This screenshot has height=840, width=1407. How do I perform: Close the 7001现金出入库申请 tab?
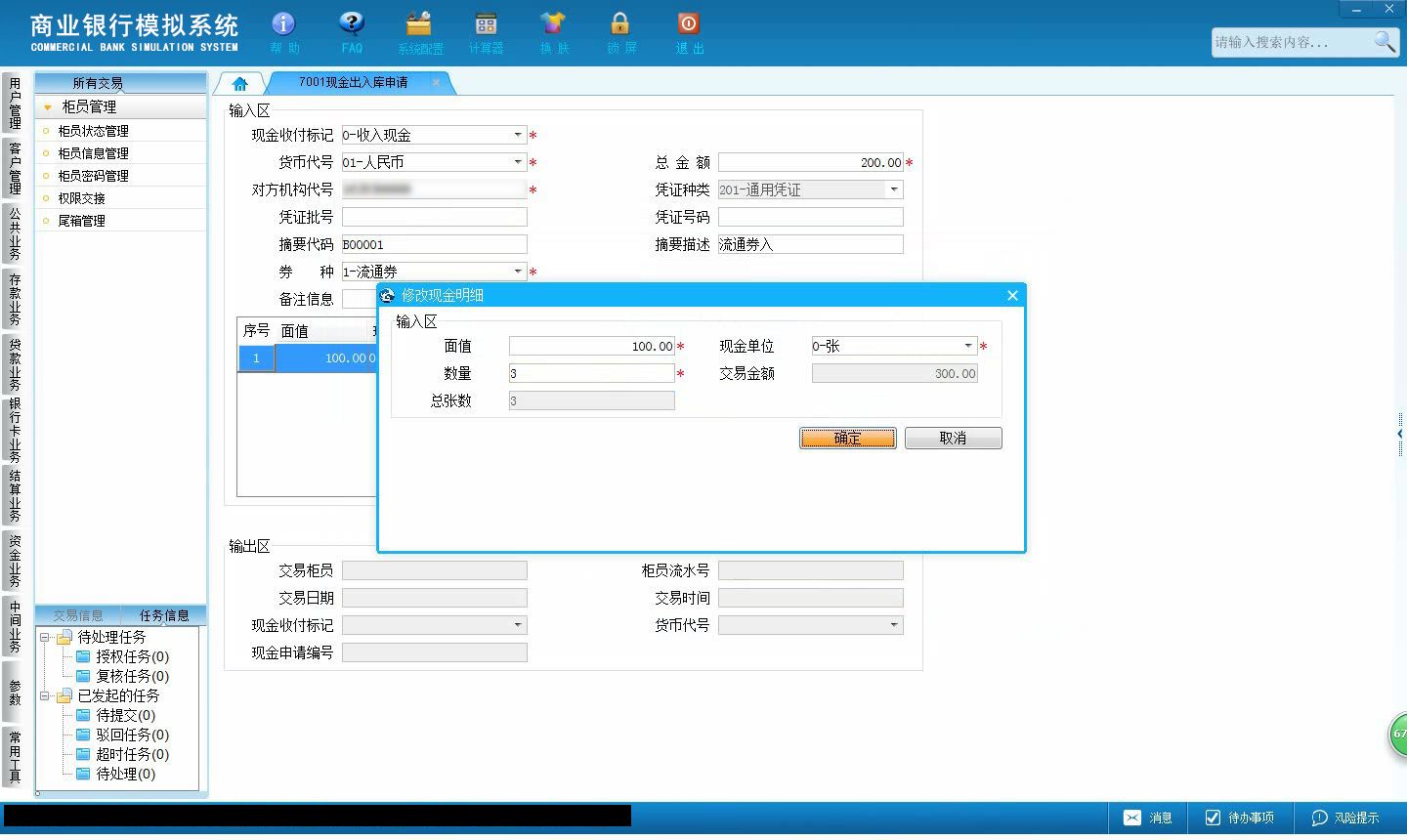[x=436, y=82]
